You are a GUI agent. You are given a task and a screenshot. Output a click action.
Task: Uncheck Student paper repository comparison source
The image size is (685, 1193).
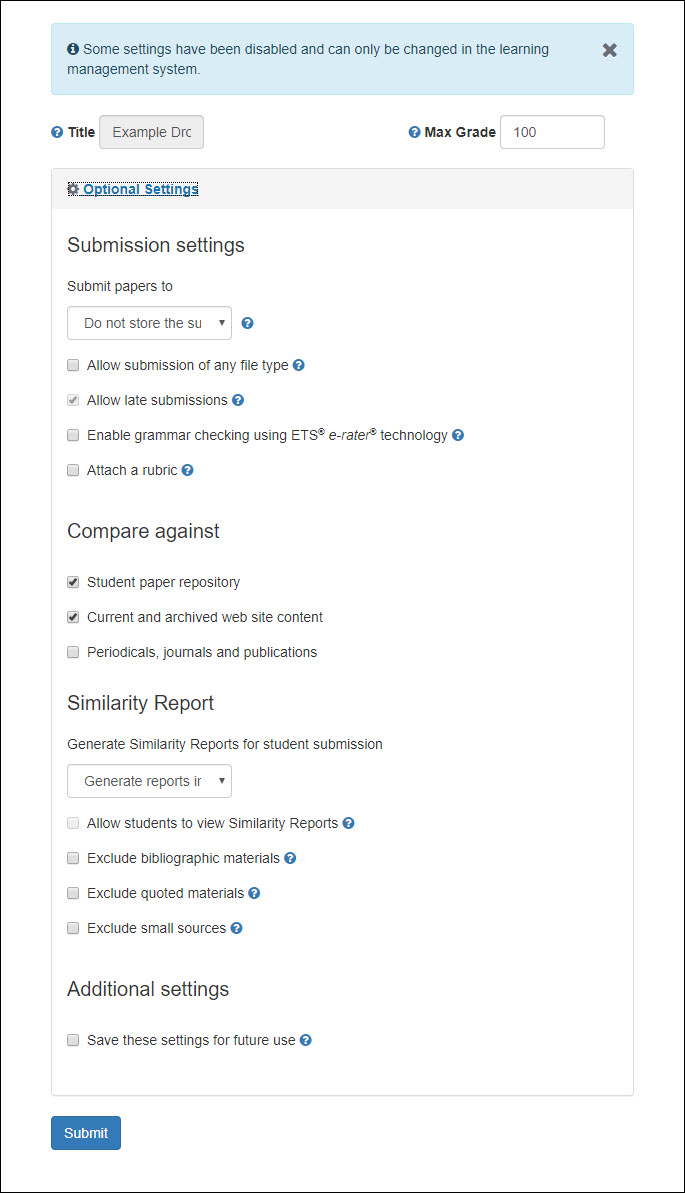[72, 581]
